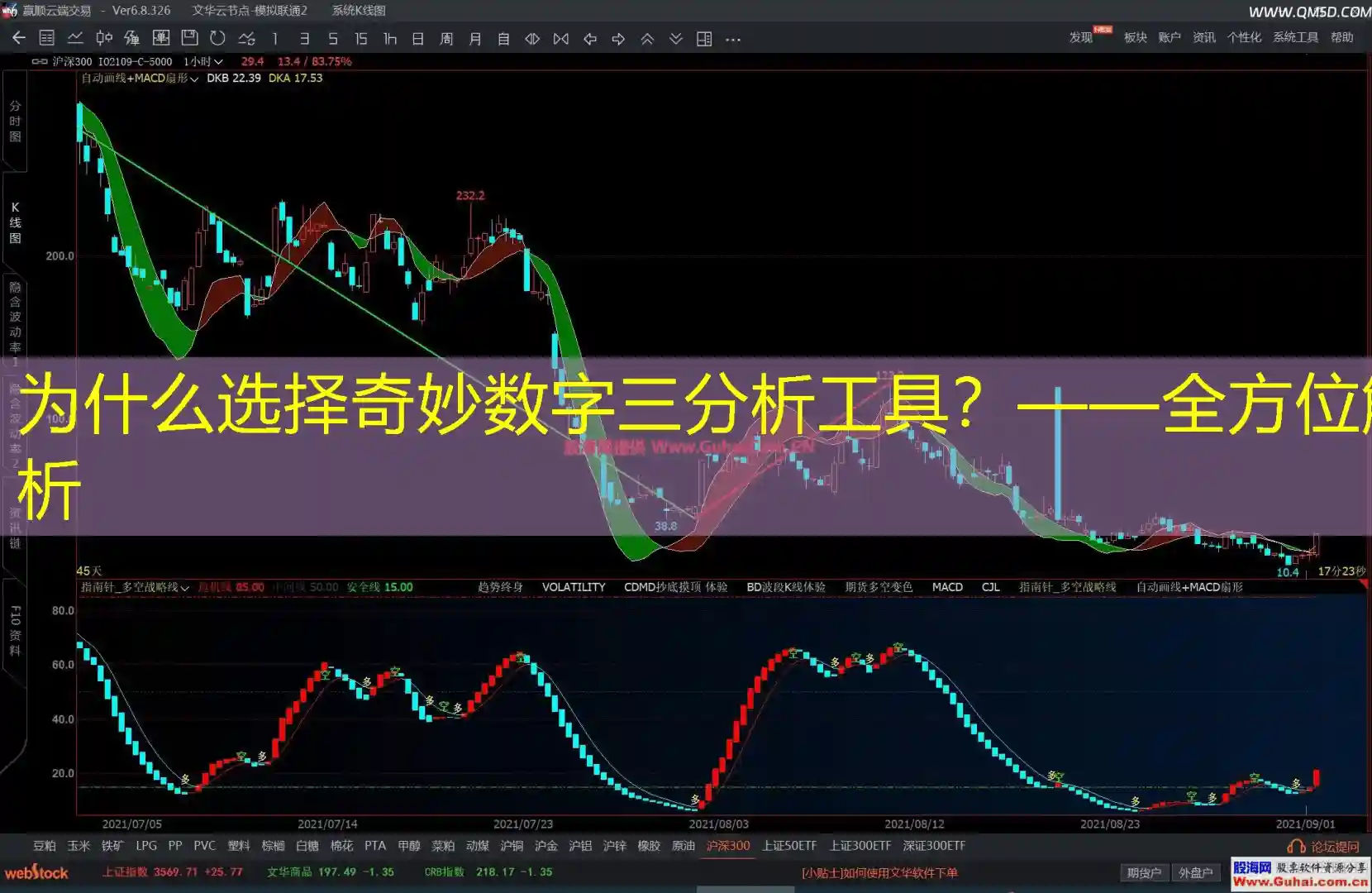1372x893 pixels.
Task: Select the candlestick K-line chart icon
Action: [x=104, y=38]
